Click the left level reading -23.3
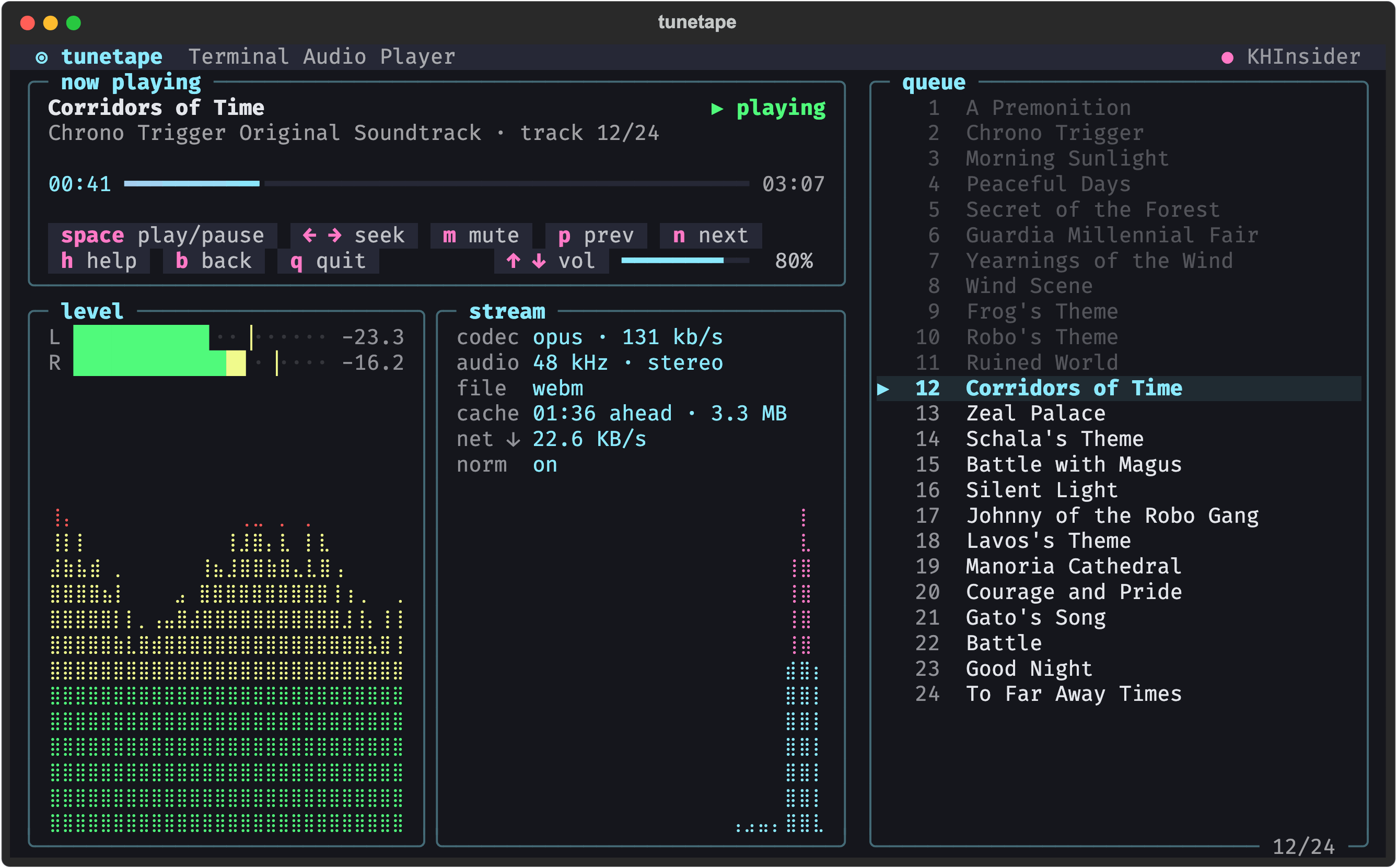This screenshot has height=868, width=1397. click(373, 337)
